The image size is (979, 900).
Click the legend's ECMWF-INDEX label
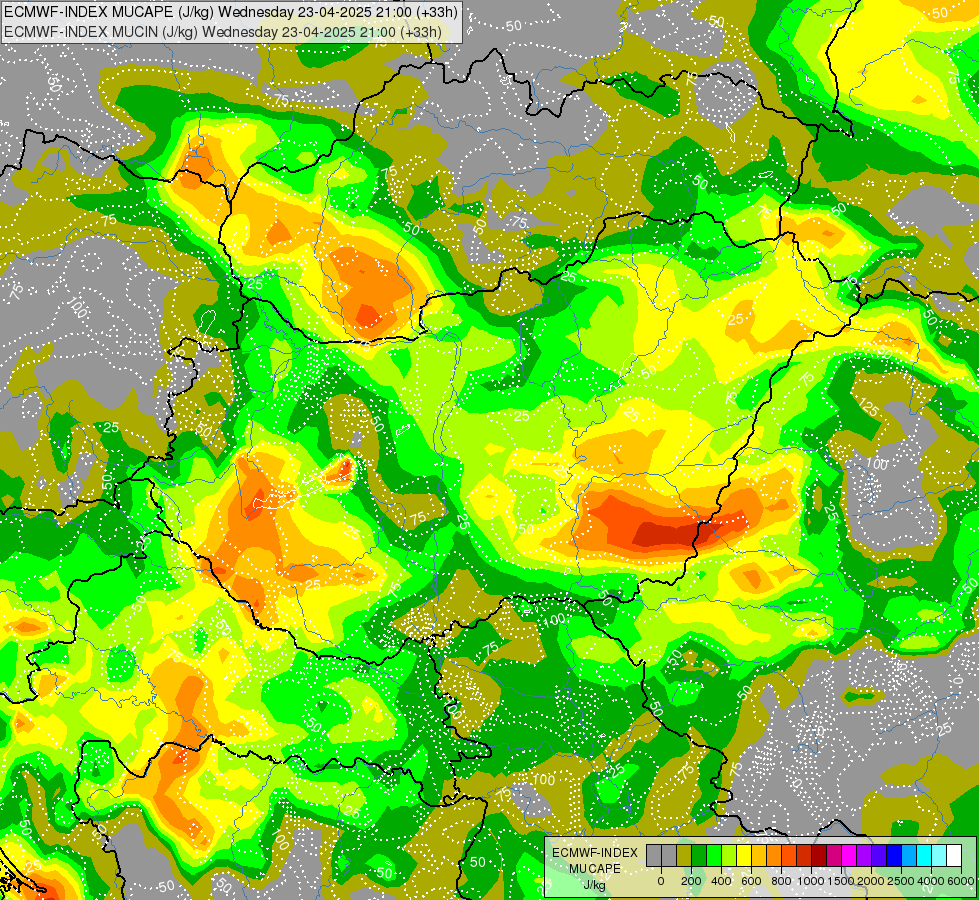coord(595,853)
